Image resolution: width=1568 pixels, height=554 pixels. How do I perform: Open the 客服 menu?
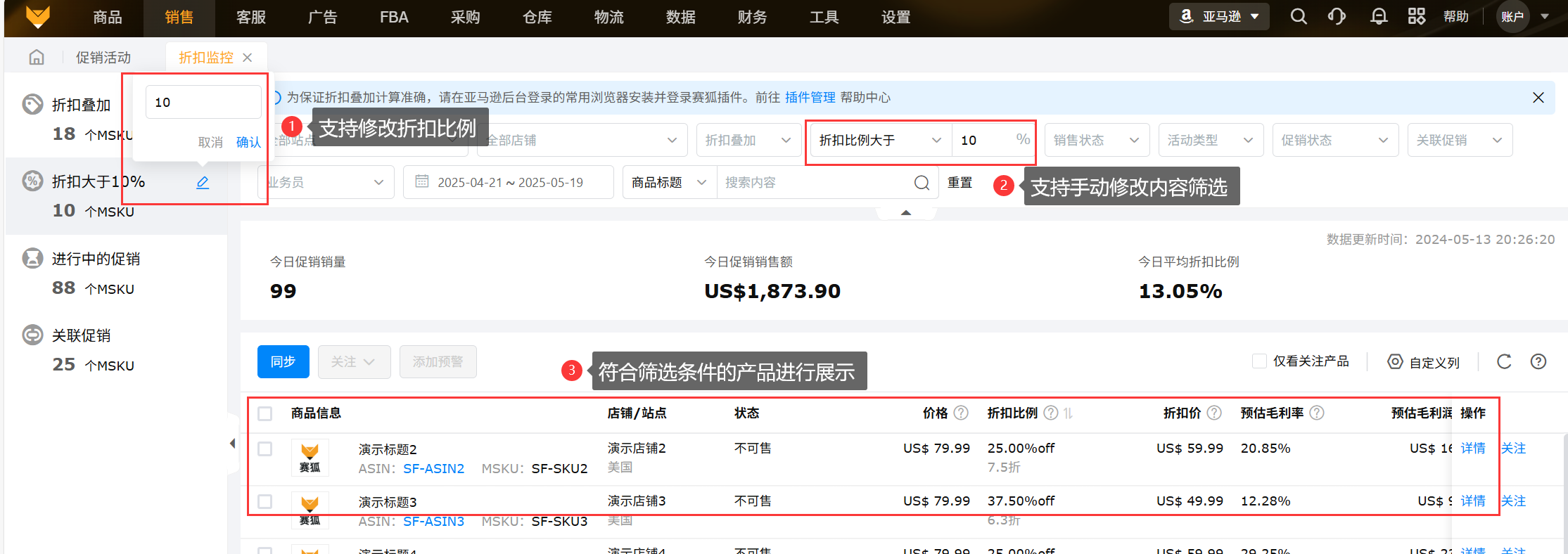[251, 17]
